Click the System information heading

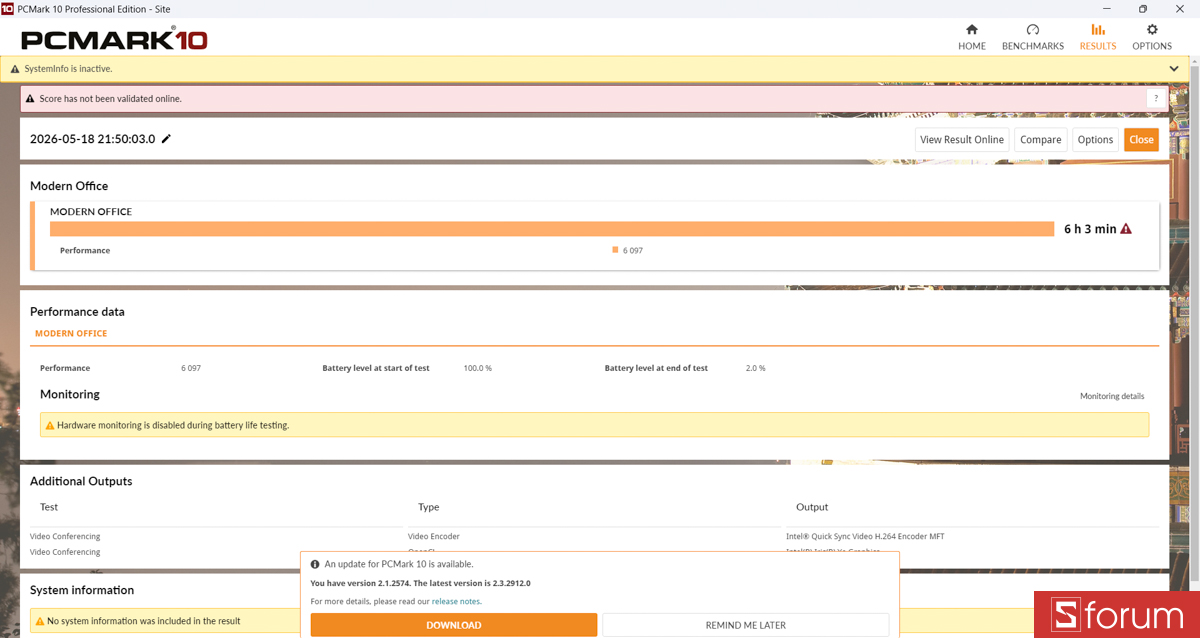(x=82, y=590)
